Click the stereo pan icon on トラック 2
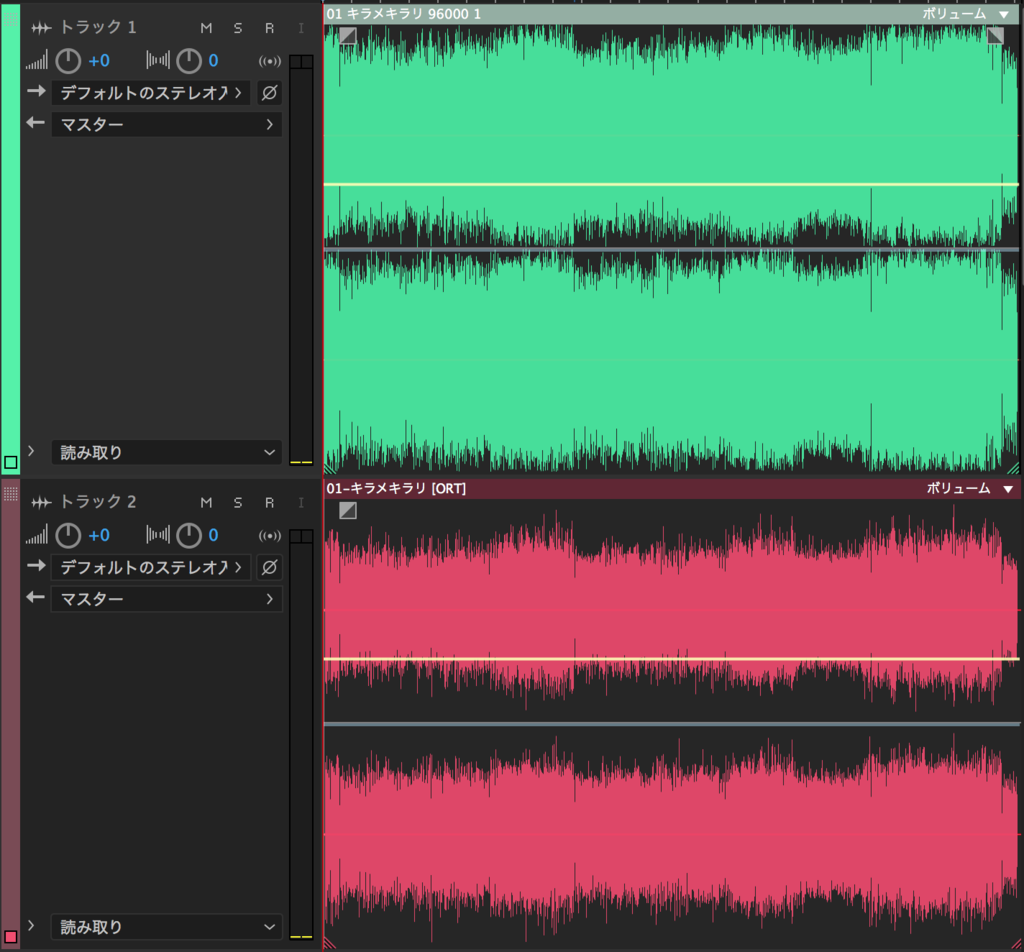Screen dimensions: 1024x952 click(158, 535)
